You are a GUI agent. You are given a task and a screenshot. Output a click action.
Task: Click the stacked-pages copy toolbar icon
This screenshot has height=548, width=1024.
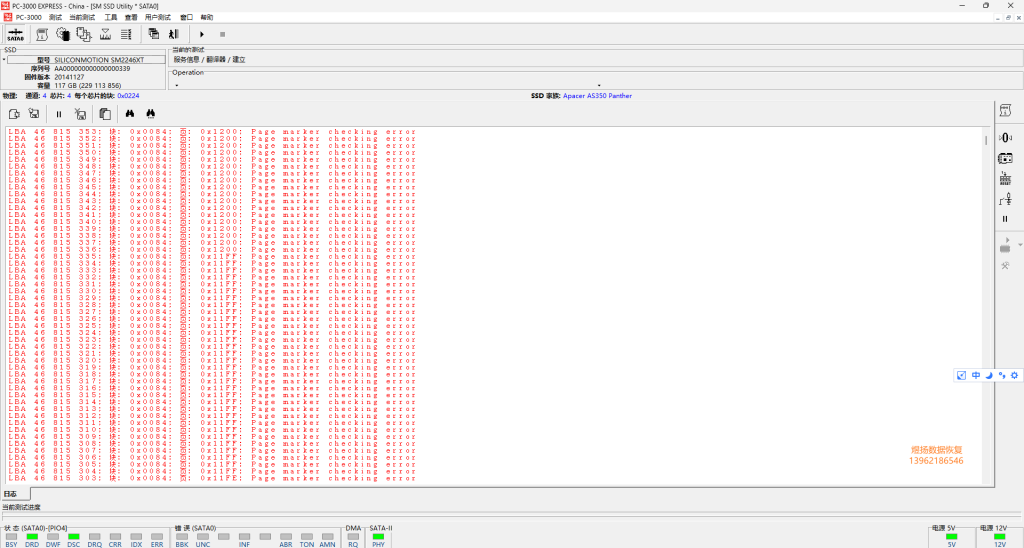point(84,34)
